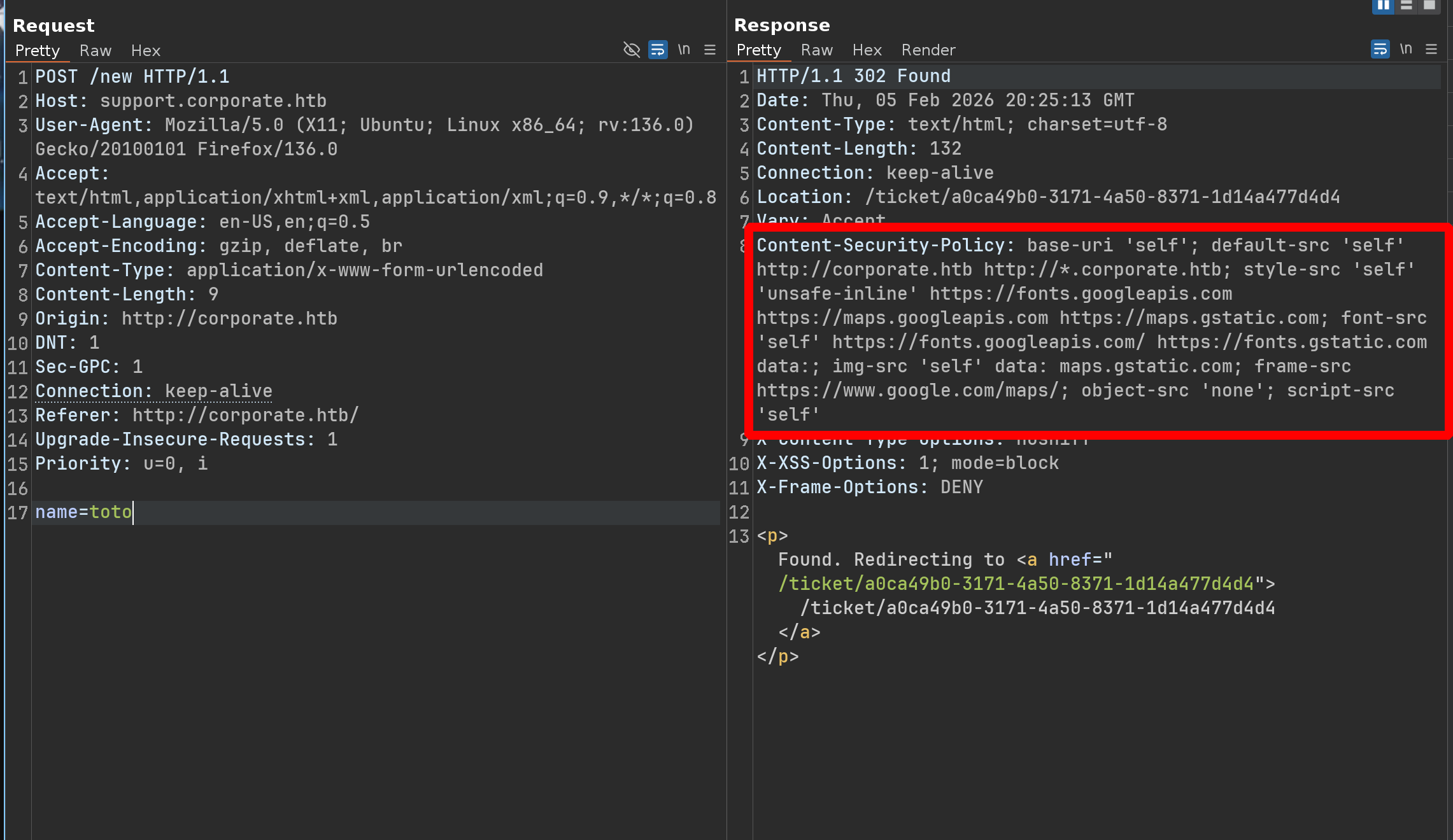Show \n non-printable chars in Response
The image size is (1453, 840).
pyautogui.click(x=1406, y=49)
